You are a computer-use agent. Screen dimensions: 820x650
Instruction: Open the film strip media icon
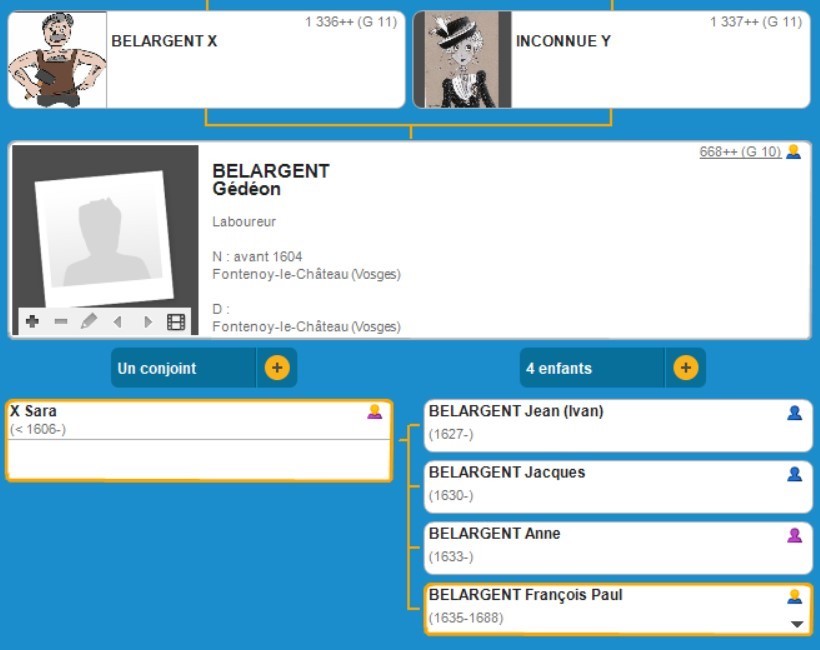click(176, 321)
